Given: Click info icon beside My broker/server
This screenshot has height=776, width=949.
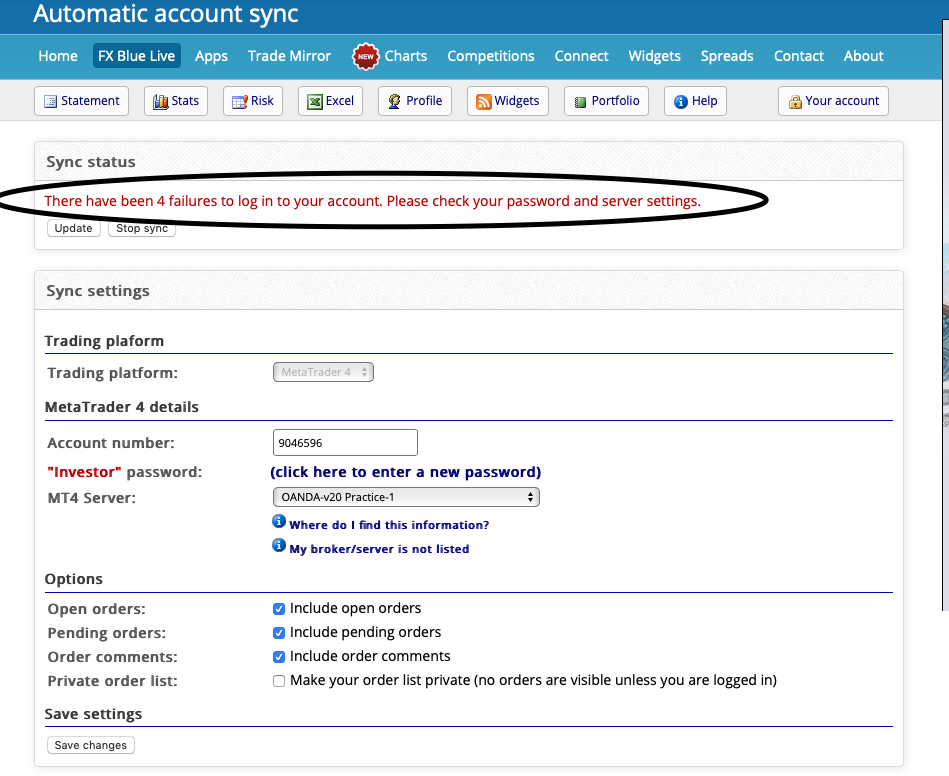Looking at the screenshot, I should coord(278,545).
